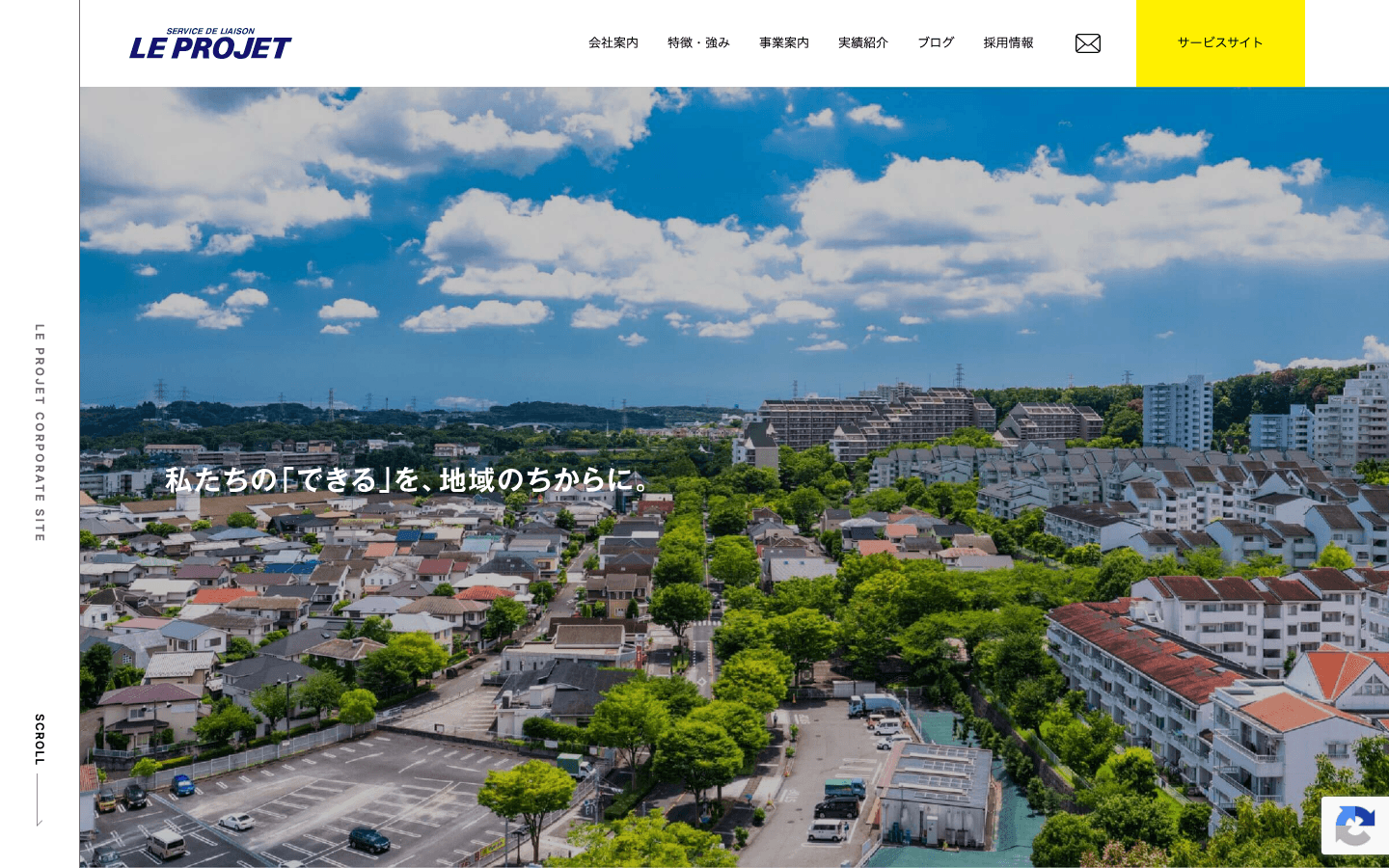Open the mail envelope contact icon
The height and width of the screenshot is (868, 1389).
tap(1088, 43)
